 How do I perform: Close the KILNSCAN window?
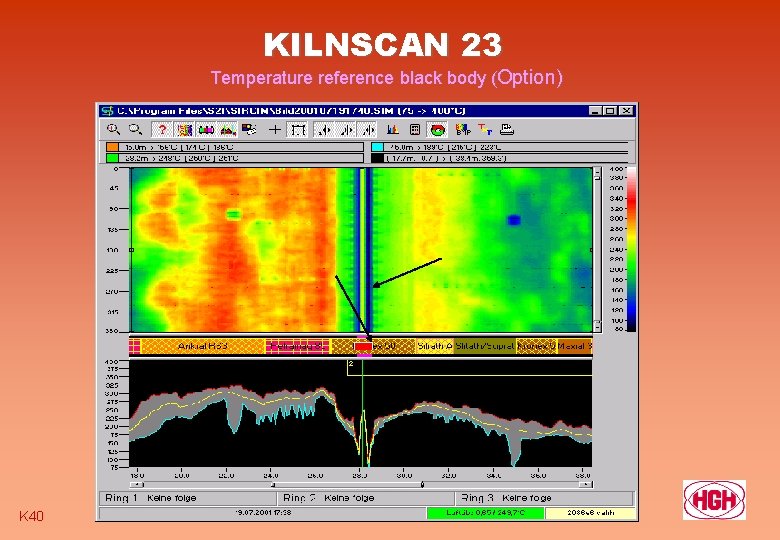tap(627, 111)
